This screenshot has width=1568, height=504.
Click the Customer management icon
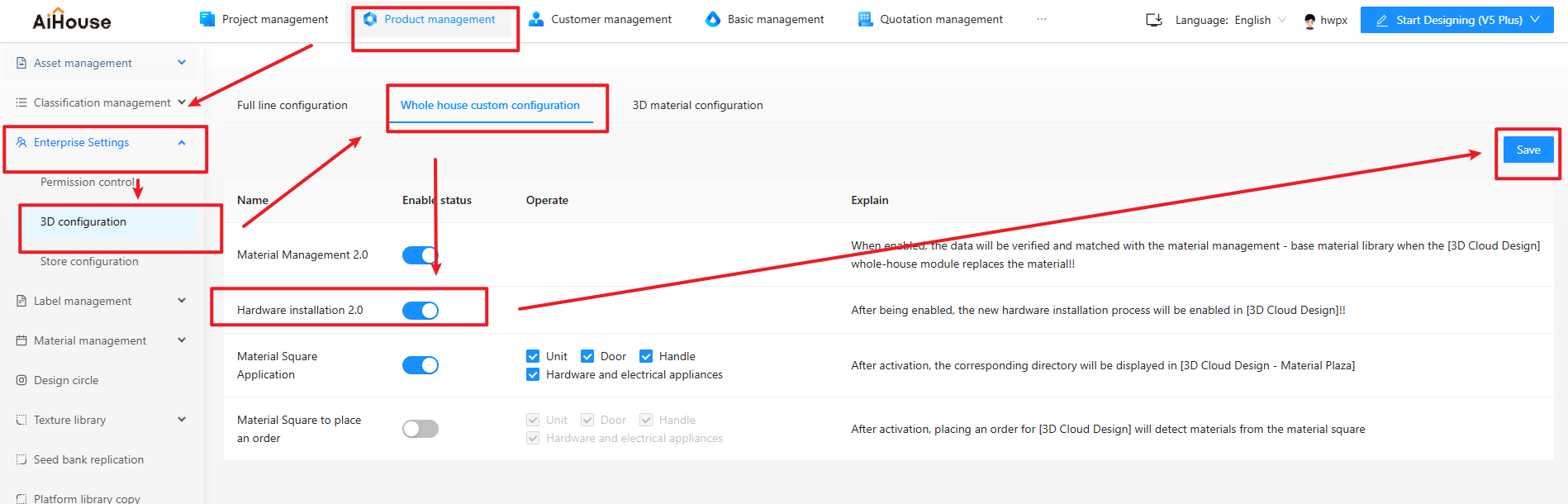[x=536, y=19]
